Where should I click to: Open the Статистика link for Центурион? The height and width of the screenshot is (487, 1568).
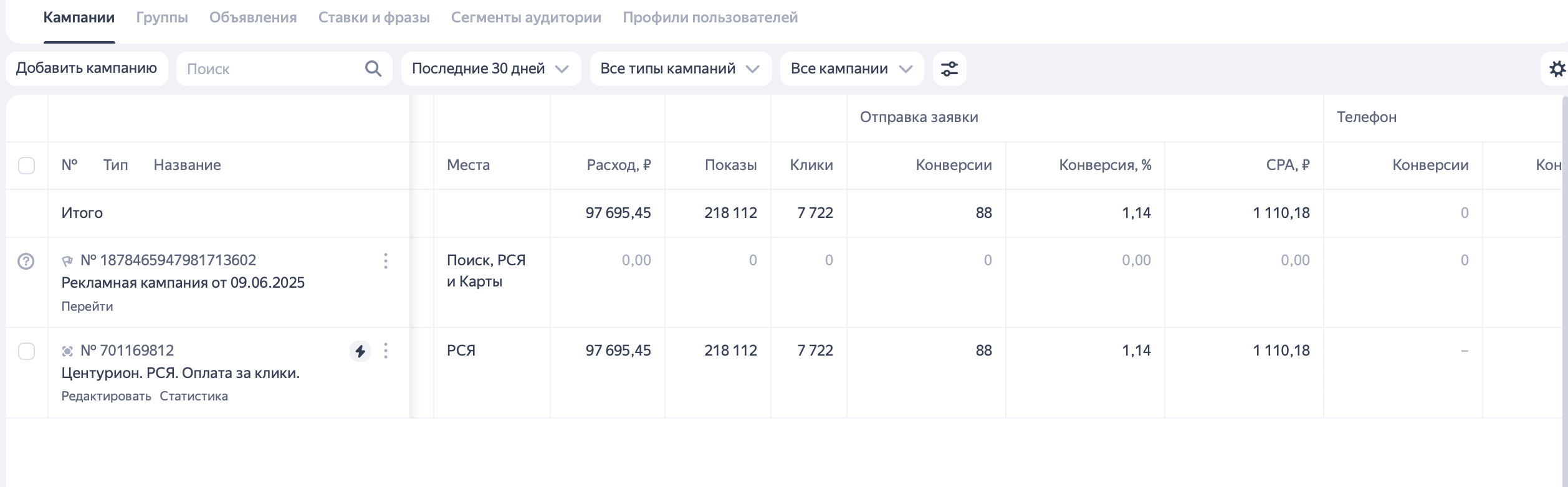(194, 396)
